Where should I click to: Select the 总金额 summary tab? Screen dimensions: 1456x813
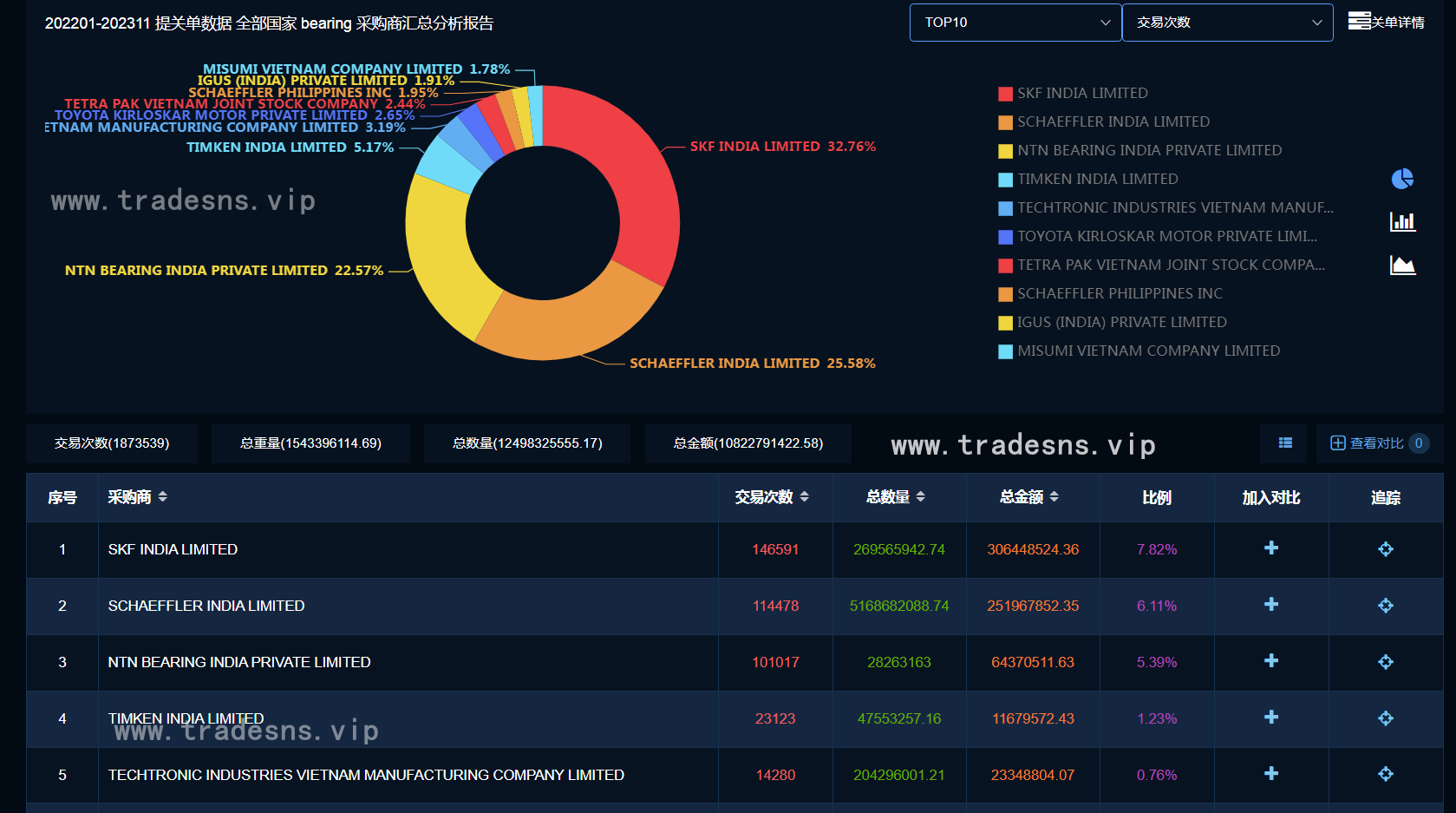[x=748, y=443]
